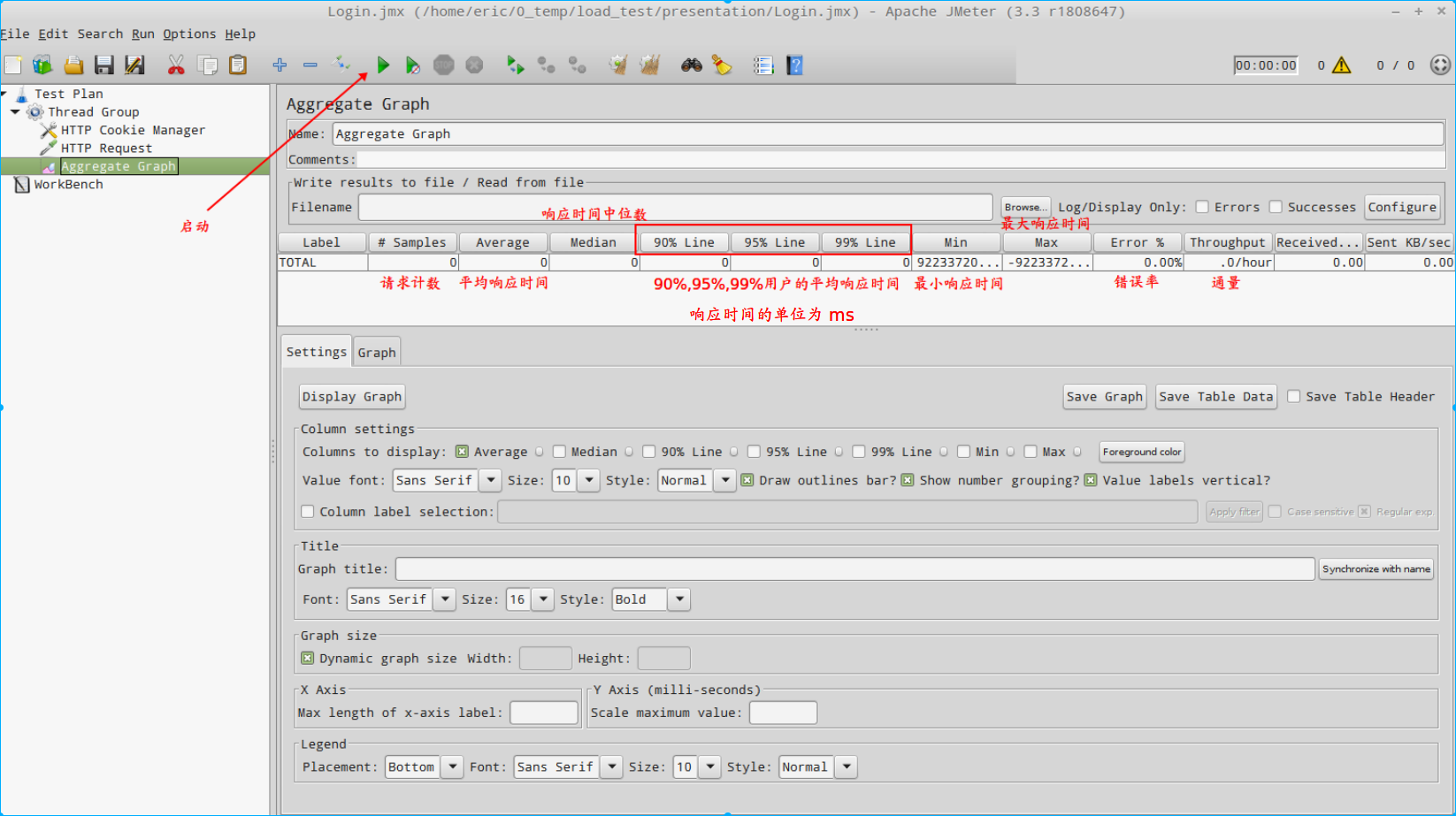Select HTTP Request in the tree
This screenshot has width=1456, height=816.
[106, 149]
